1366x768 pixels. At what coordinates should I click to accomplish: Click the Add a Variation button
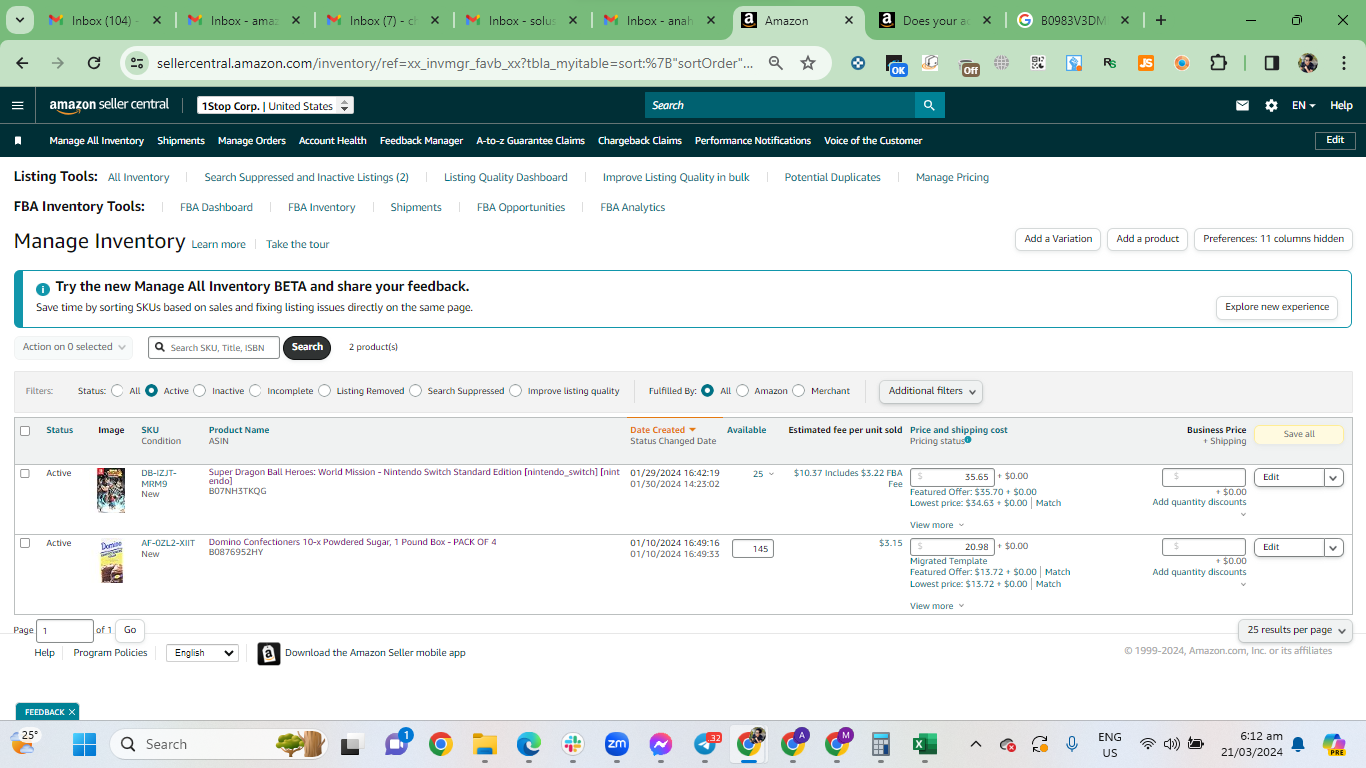[x=1058, y=239]
